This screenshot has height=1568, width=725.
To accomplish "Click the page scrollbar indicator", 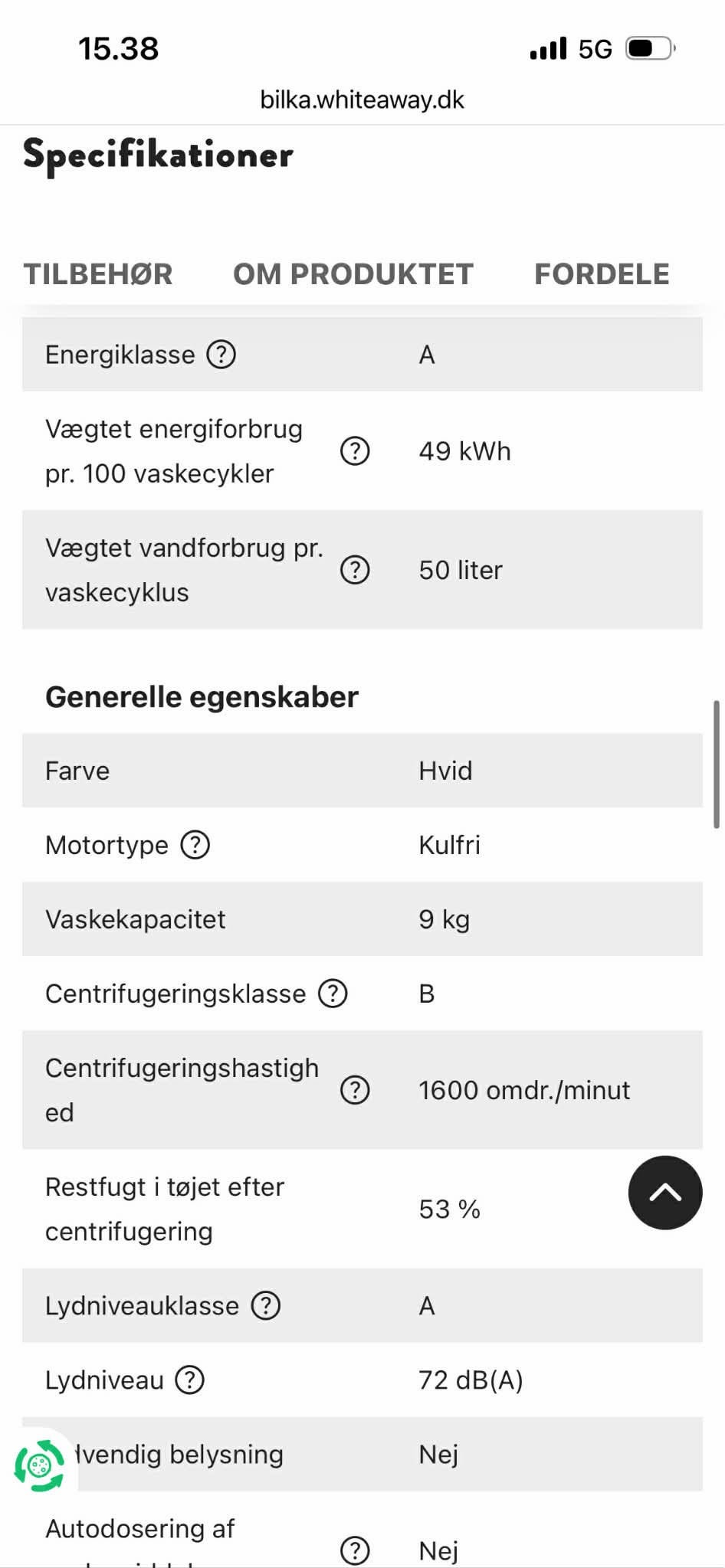I will (x=716, y=764).
